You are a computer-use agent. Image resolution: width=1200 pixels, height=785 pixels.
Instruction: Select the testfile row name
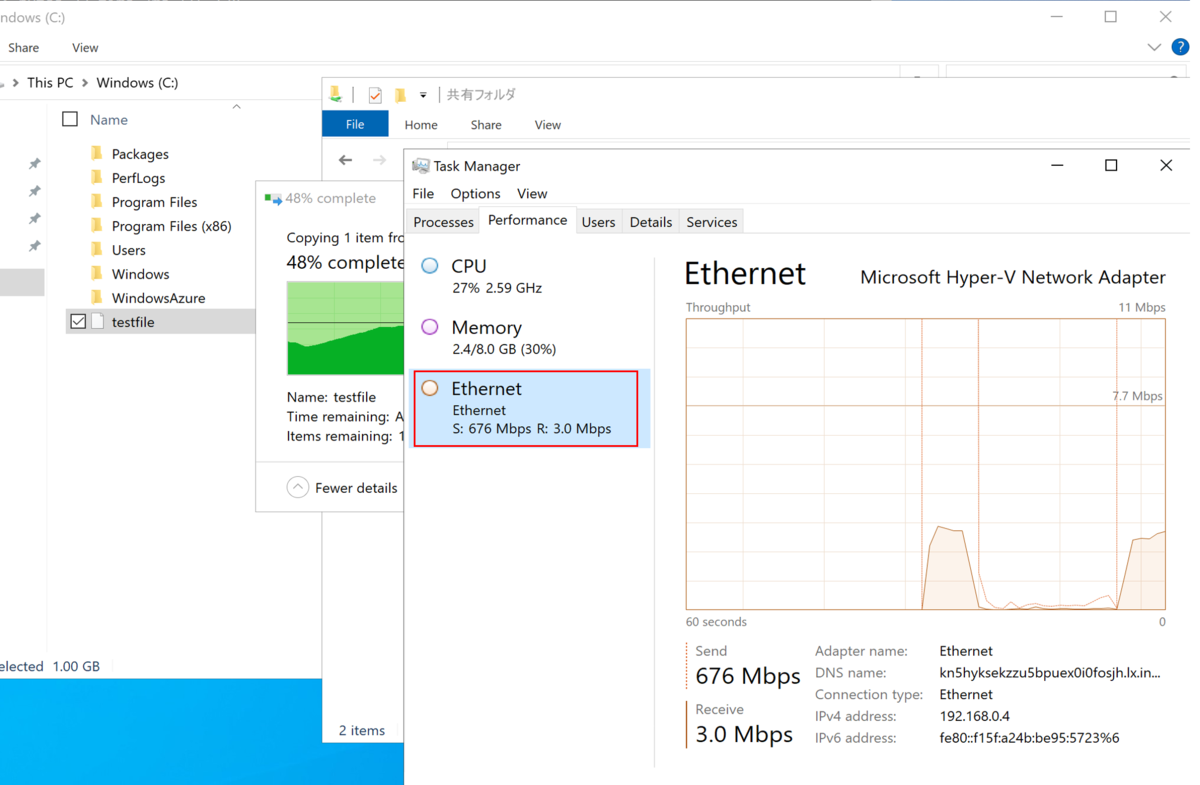click(133, 322)
